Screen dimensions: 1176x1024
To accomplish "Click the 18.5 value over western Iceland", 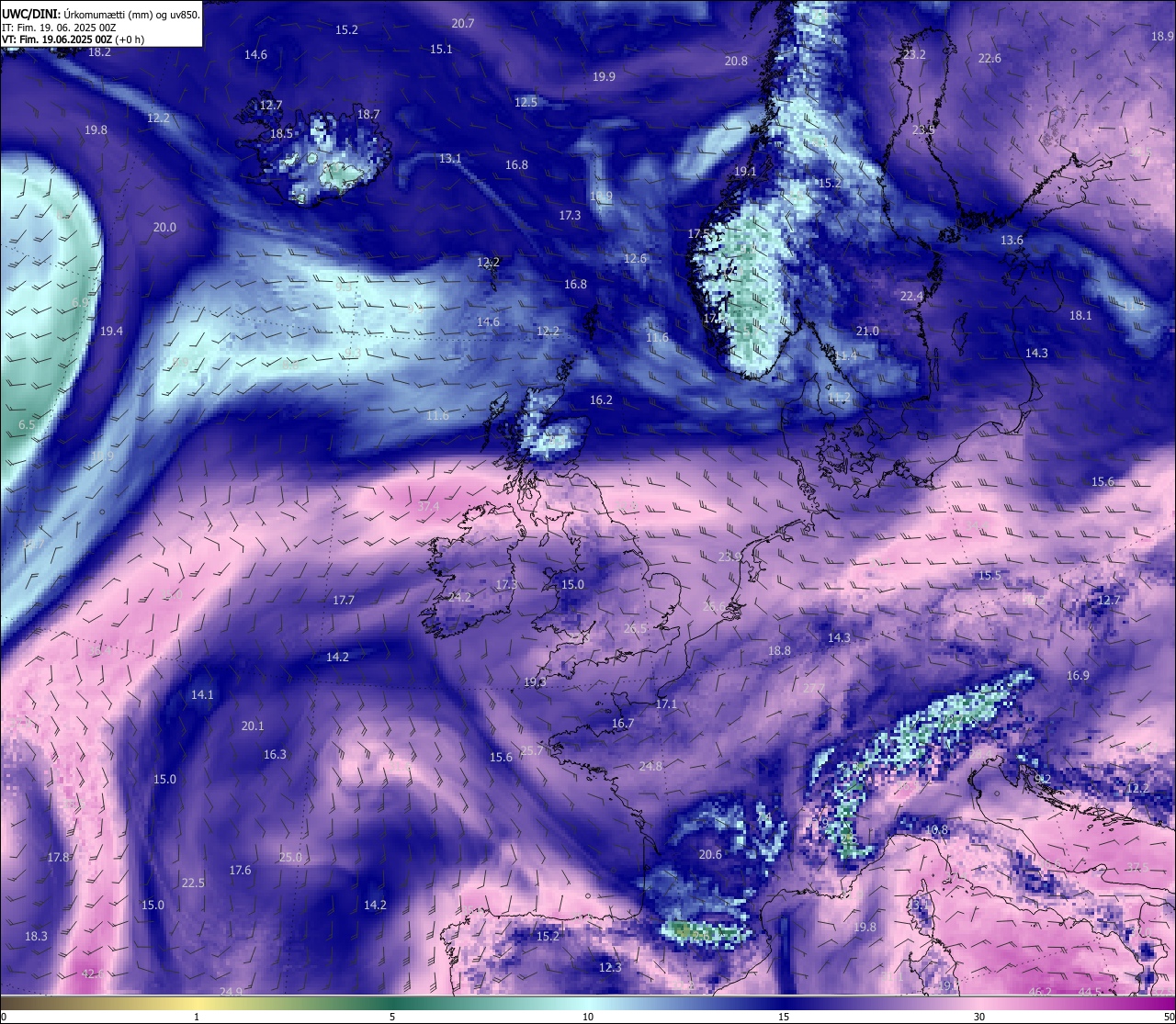I will pos(281,134).
